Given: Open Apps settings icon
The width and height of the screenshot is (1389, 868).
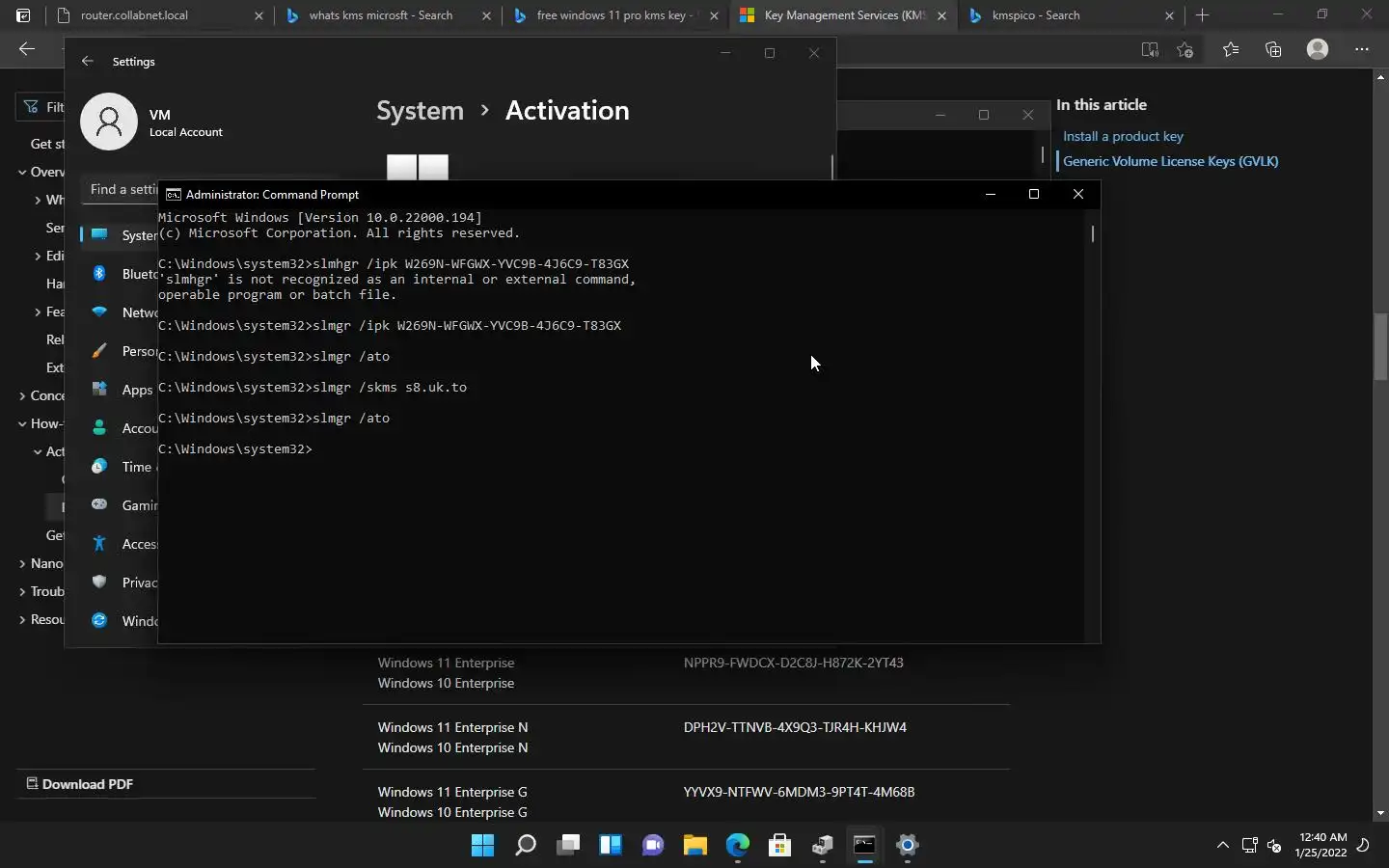Looking at the screenshot, I should pos(99,390).
